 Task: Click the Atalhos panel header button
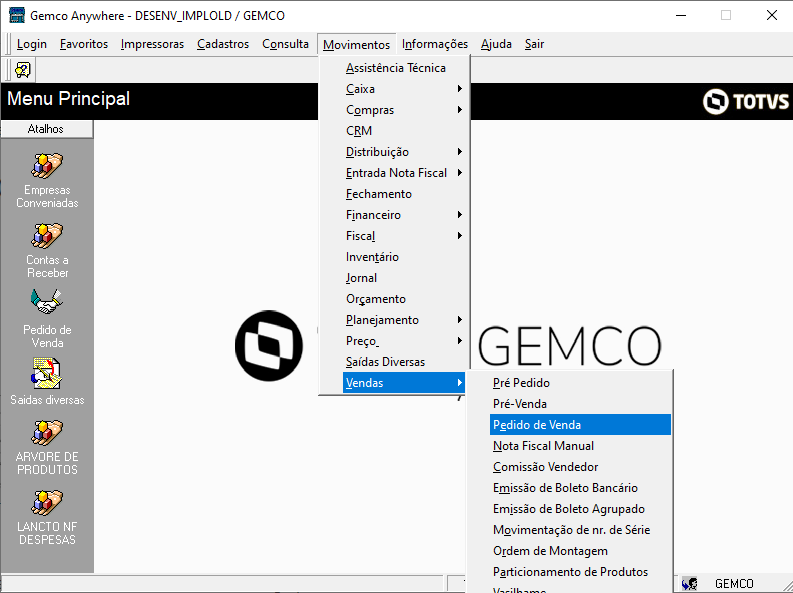point(47,129)
